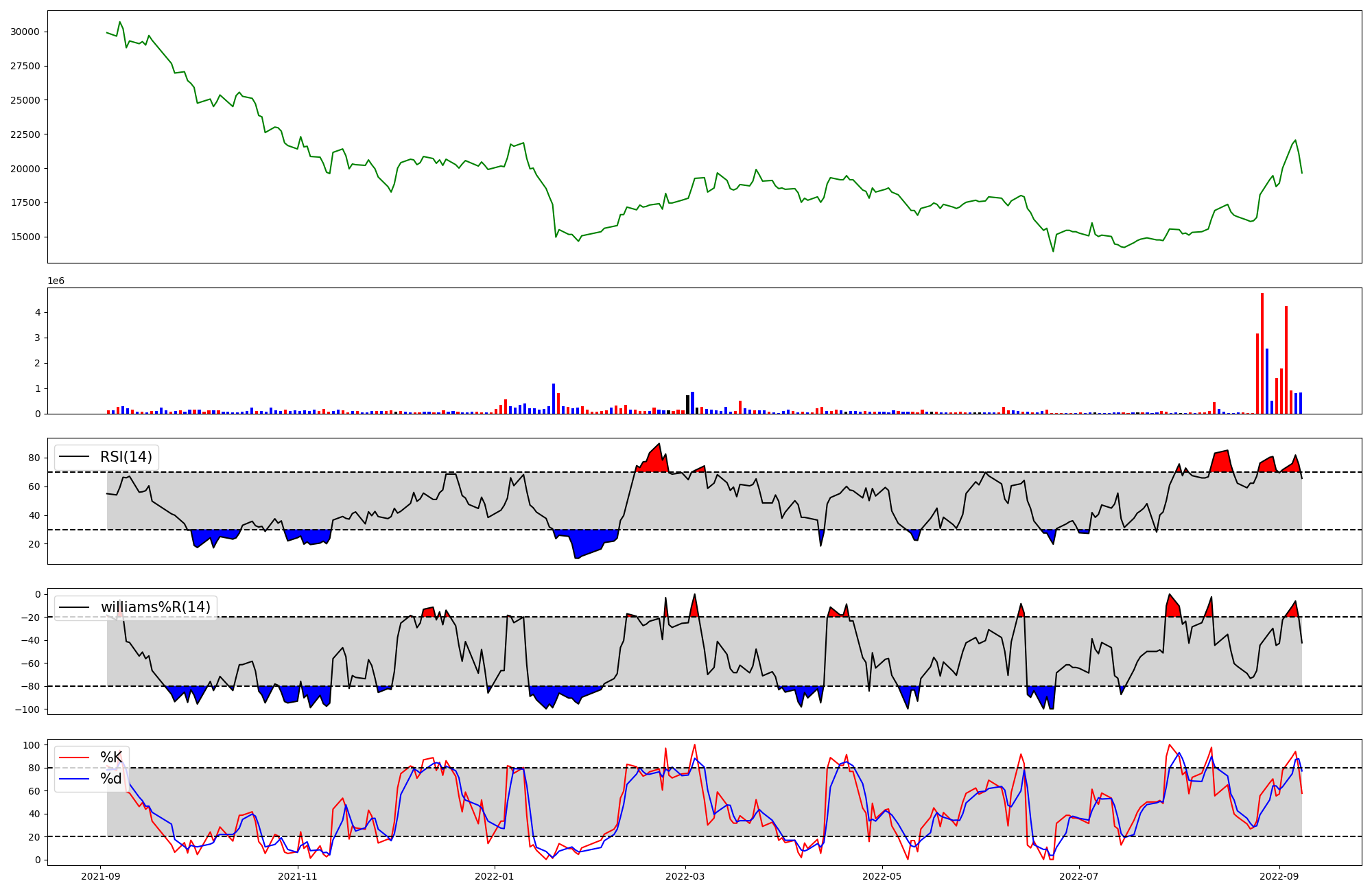Click the price line's lowest point in June 2022
1372x892 pixels.
[x=1054, y=251]
